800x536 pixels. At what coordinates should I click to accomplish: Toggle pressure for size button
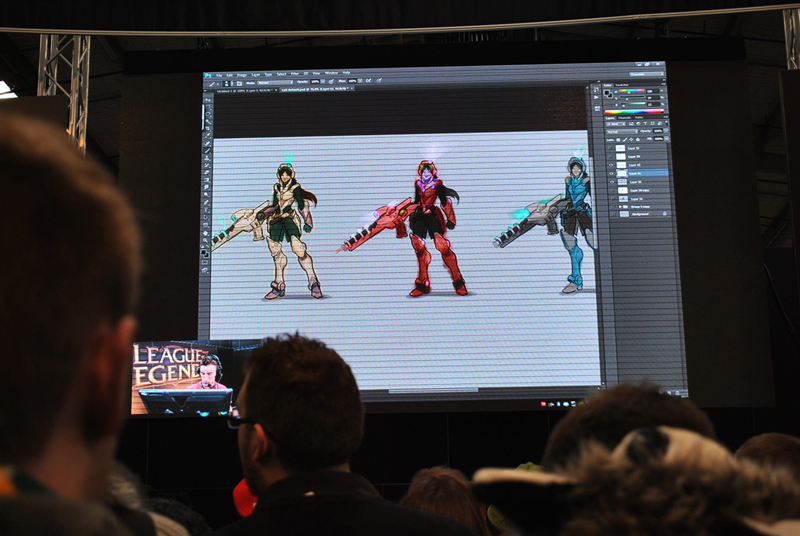click(379, 80)
